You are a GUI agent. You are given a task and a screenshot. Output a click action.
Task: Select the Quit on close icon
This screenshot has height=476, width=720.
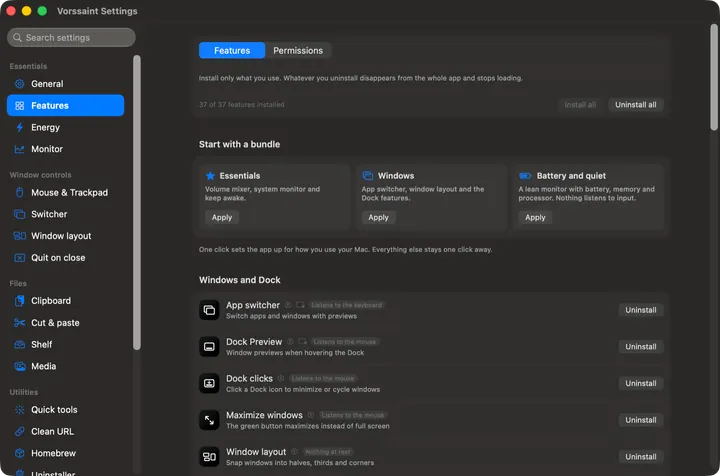tap(19, 258)
